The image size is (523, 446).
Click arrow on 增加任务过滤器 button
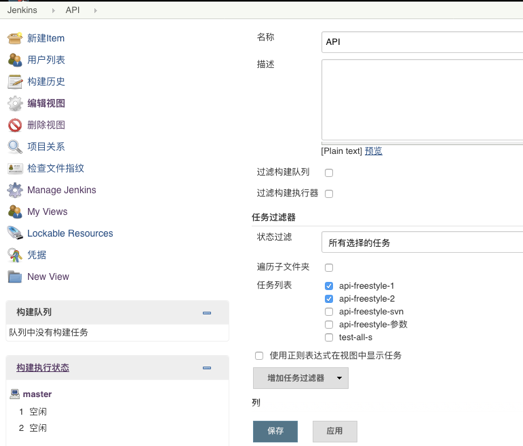[339, 378]
